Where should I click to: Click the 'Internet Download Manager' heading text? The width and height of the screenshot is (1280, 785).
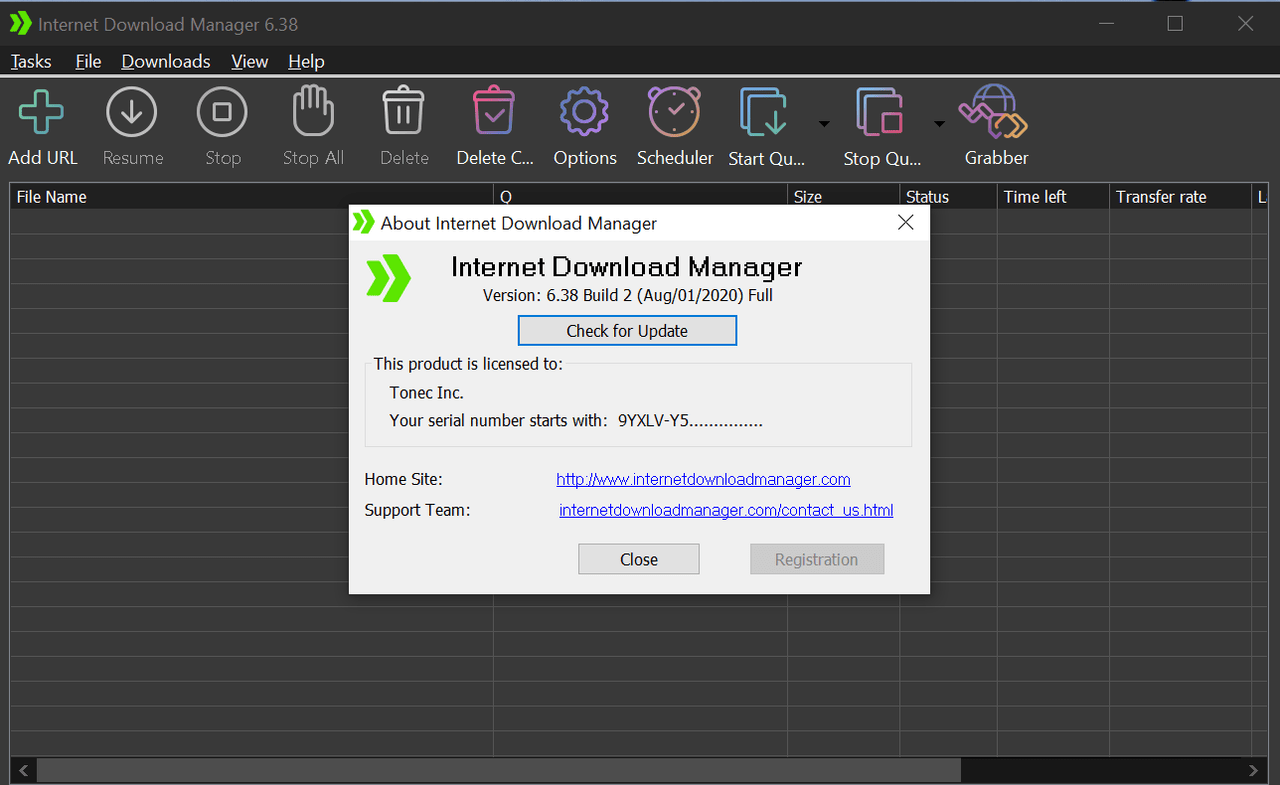(627, 266)
